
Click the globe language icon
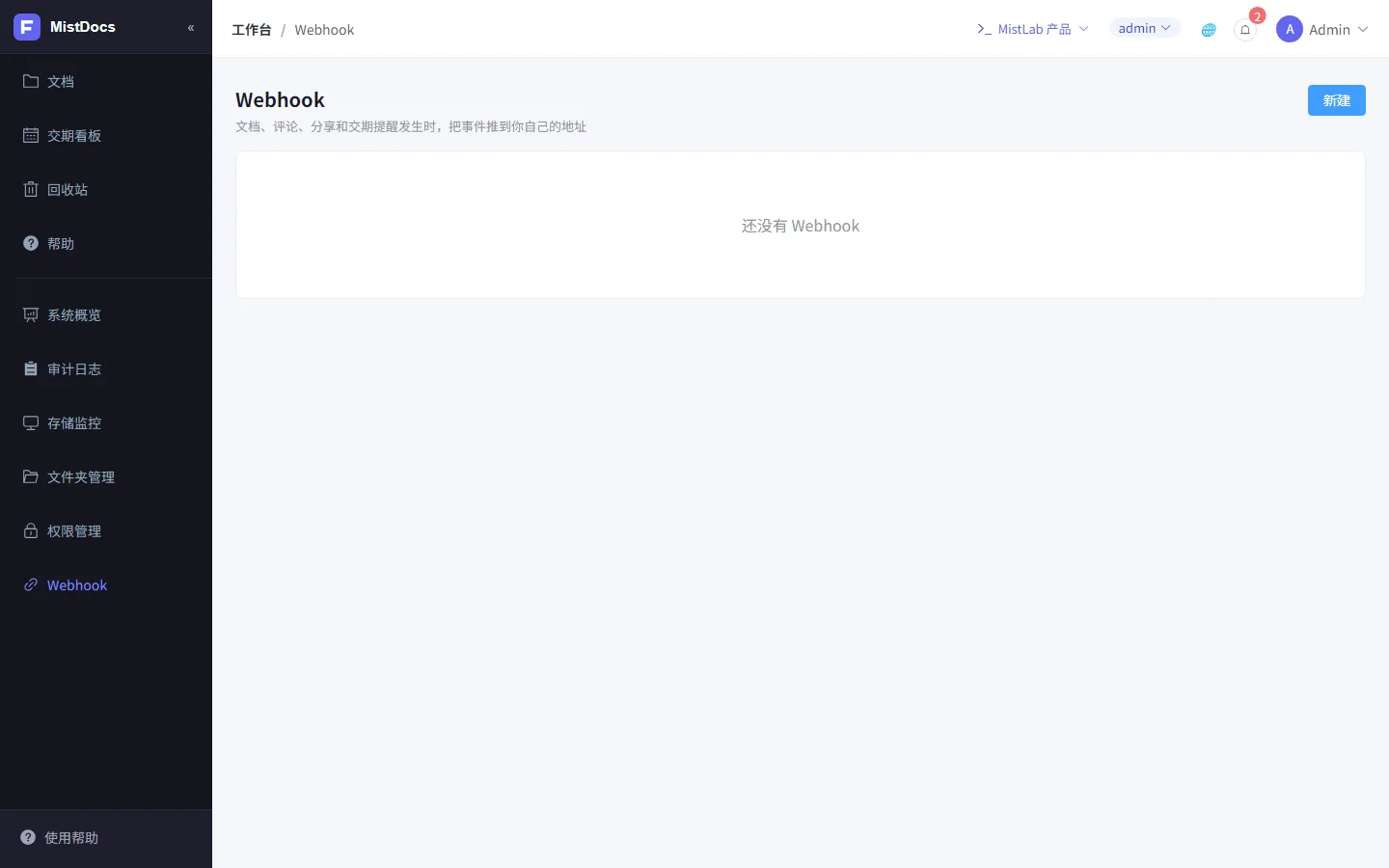coord(1209,30)
